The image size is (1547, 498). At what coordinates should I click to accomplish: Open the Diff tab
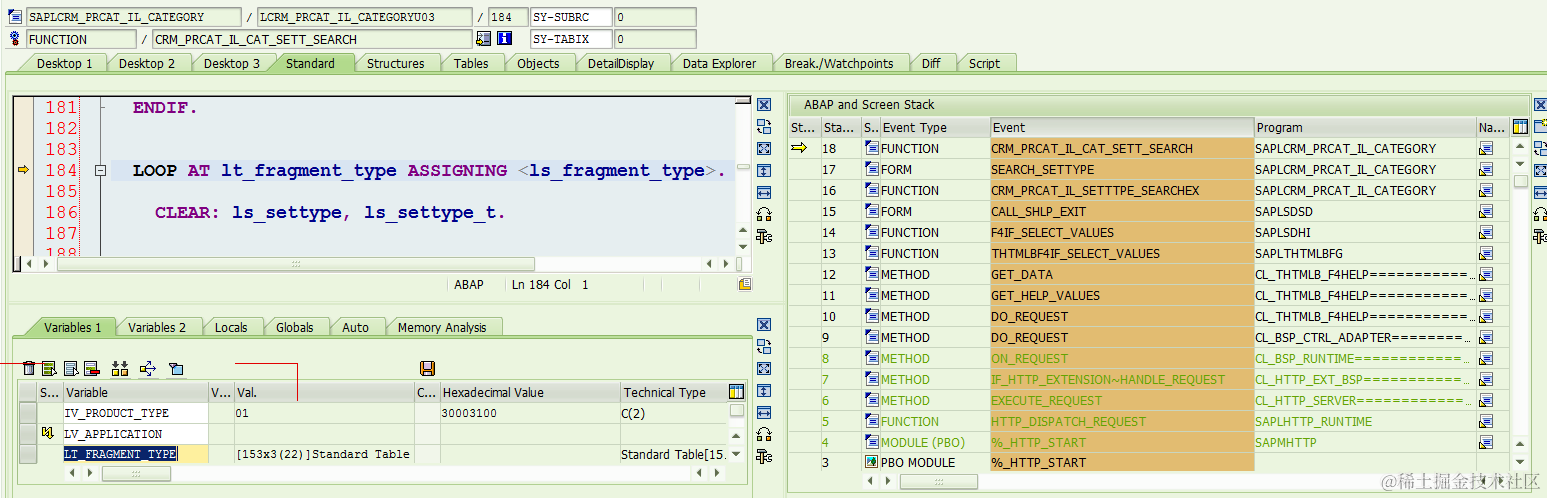[931, 63]
